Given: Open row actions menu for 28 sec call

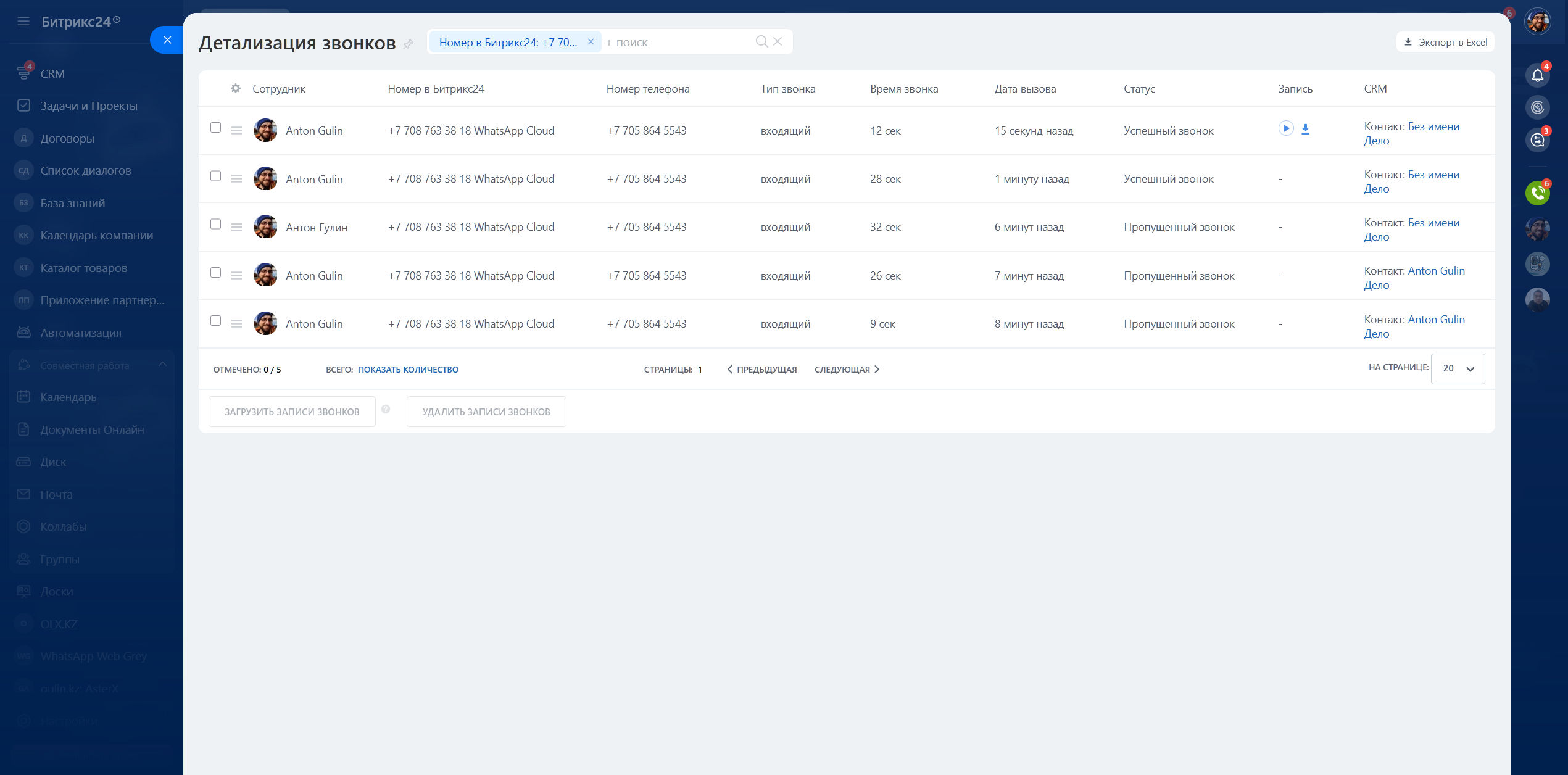Looking at the screenshot, I should point(236,179).
